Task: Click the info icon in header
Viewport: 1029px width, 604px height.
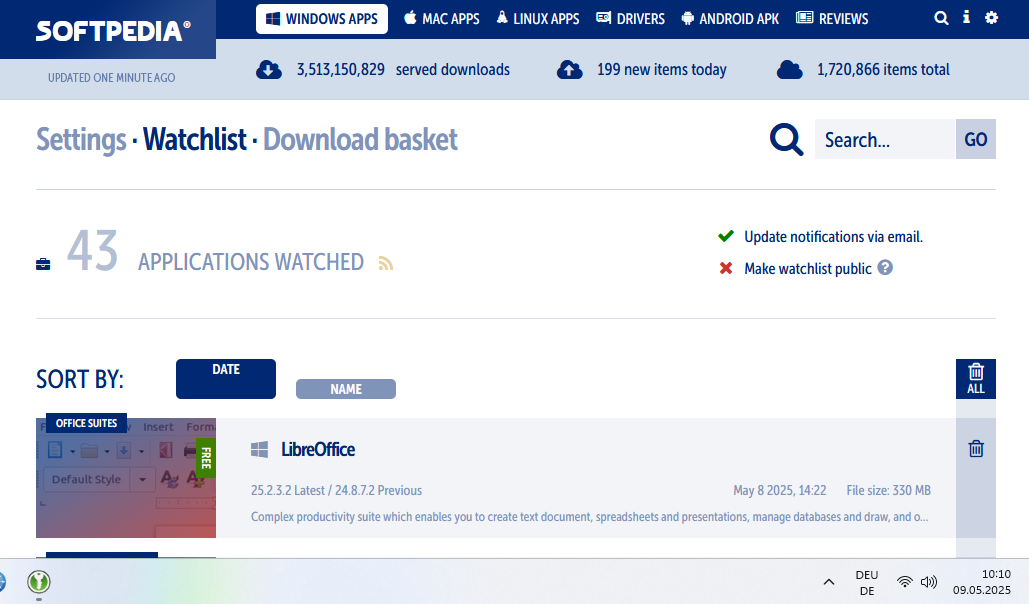Action: 966,18
